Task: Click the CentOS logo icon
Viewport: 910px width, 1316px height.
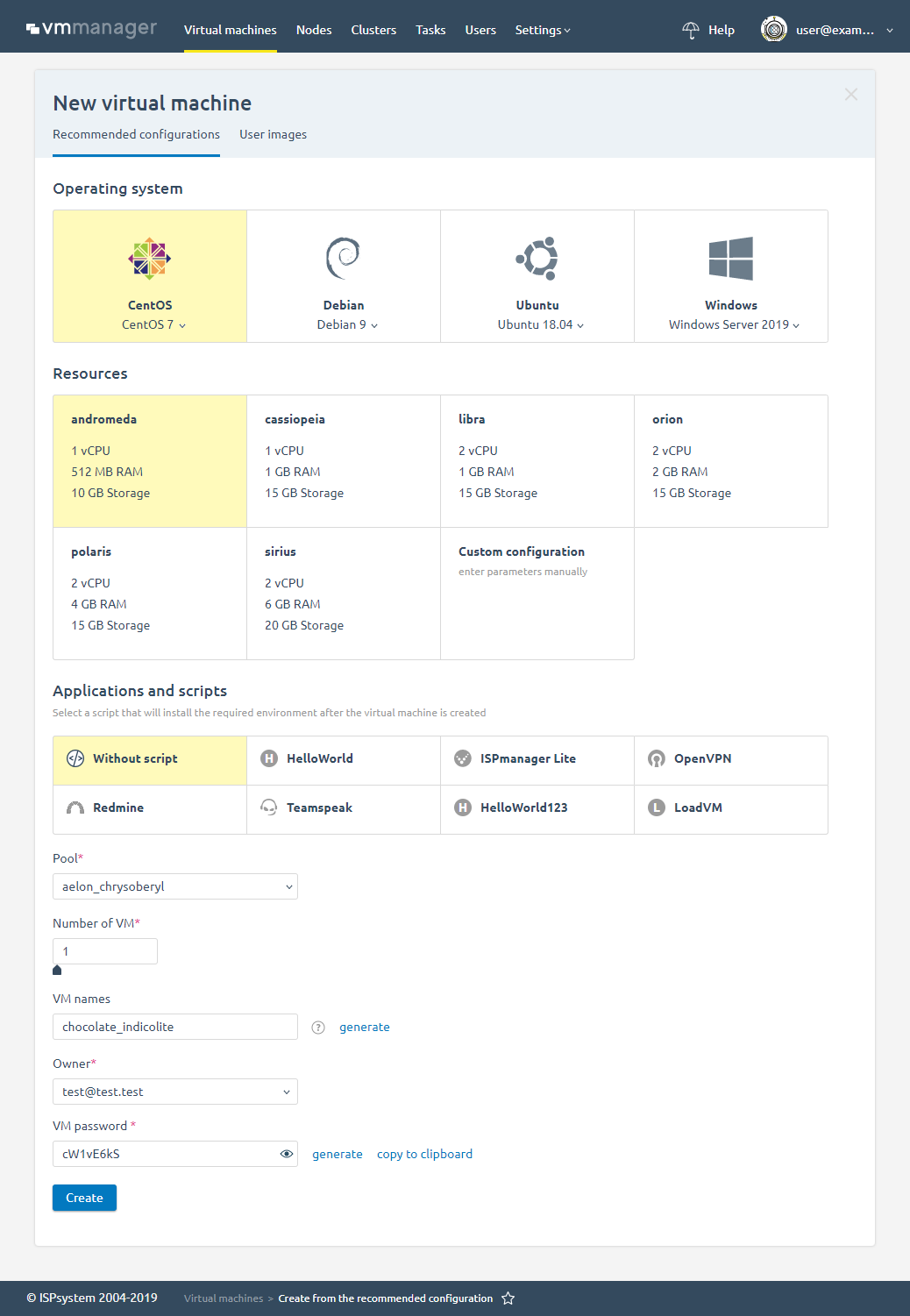Action: click(x=150, y=259)
